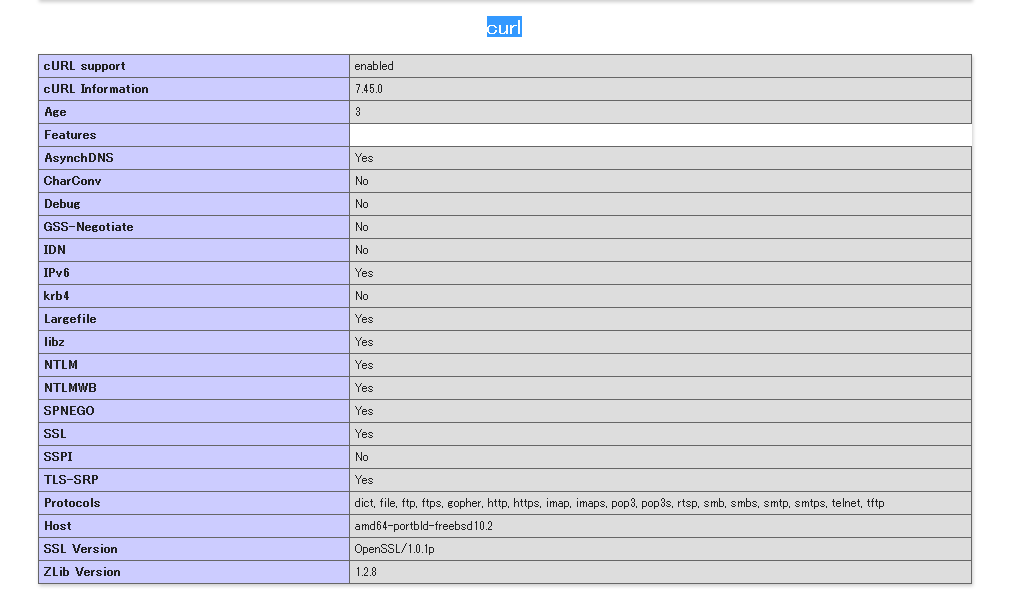Image resolution: width=1009 pixels, height=590 pixels.
Task: Click the Yes value for Largefile
Action: (364, 319)
